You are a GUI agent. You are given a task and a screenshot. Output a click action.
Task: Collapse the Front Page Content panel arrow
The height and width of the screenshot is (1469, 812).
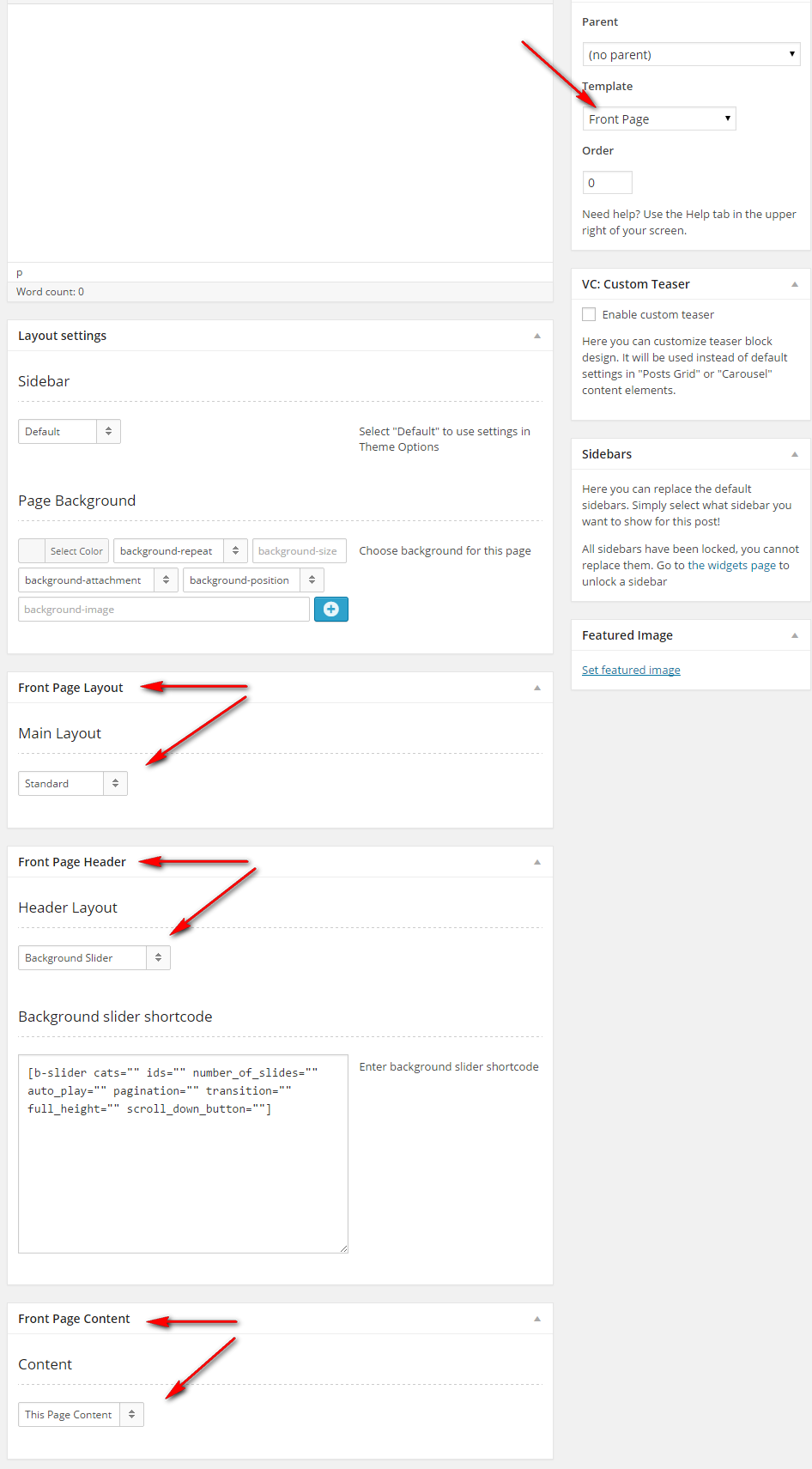pyautogui.click(x=537, y=1319)
